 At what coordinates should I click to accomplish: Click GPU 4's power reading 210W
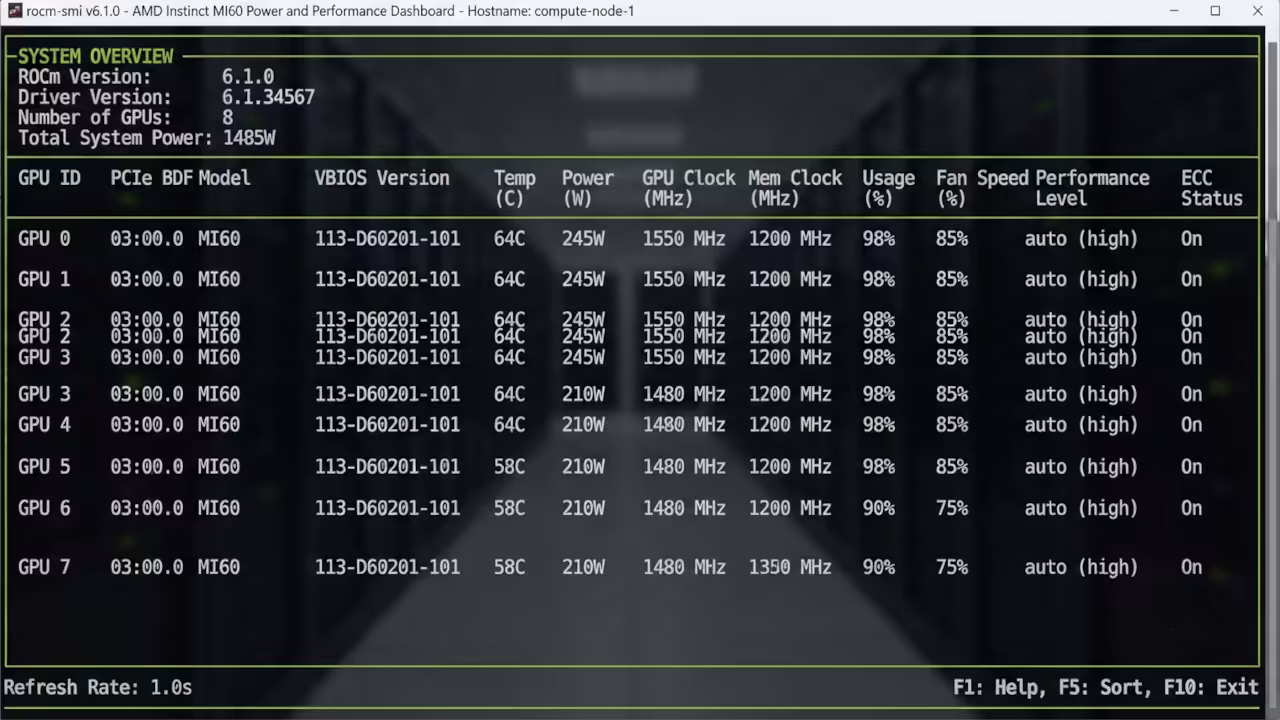[583, 425]
